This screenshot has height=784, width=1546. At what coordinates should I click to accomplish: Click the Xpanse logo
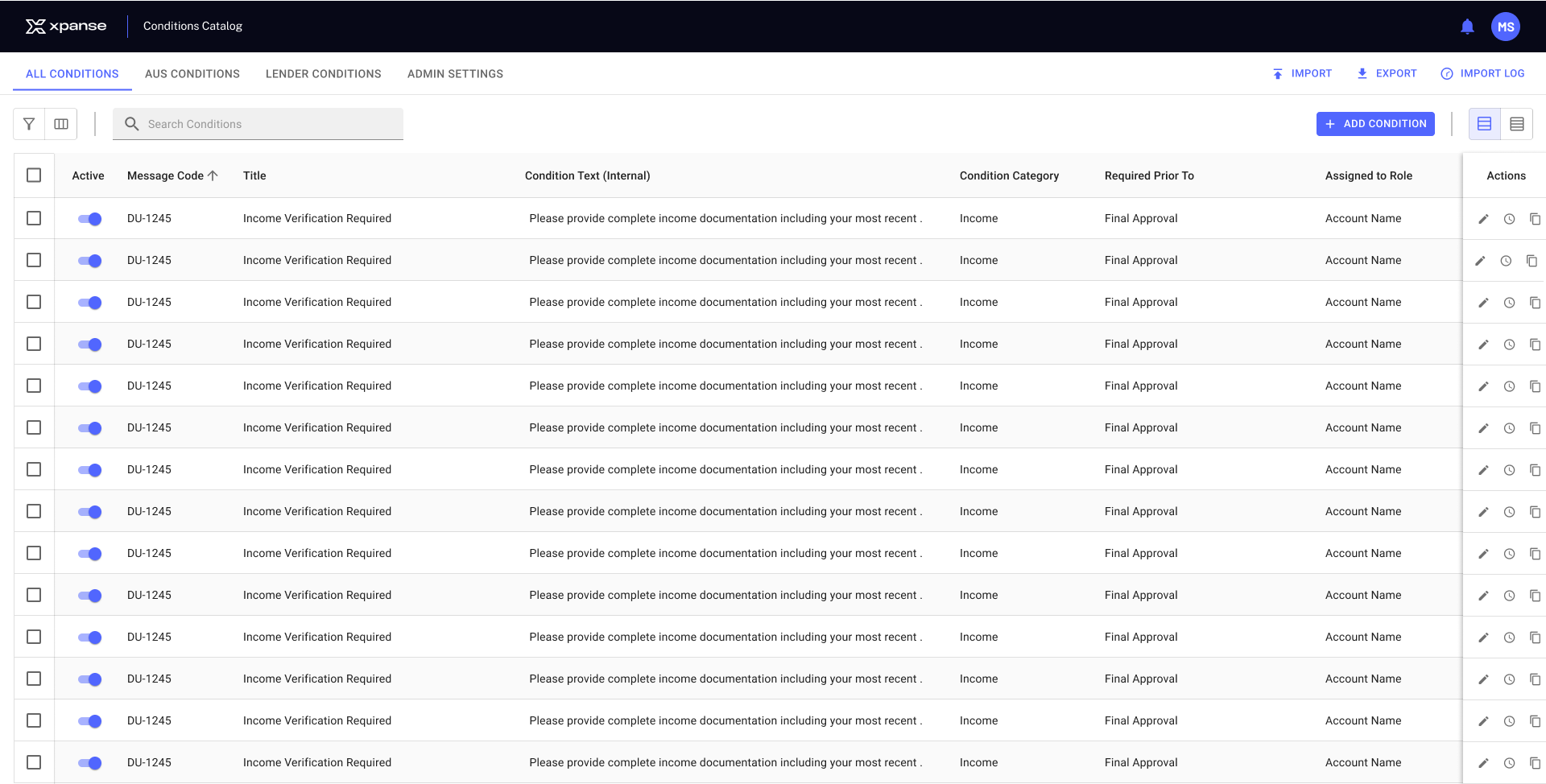pos(66,27)
